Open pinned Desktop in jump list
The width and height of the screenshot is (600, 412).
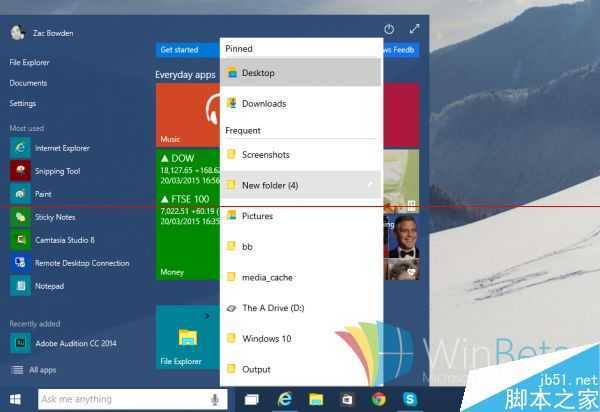pyautogui.click(x=302, y=73)
